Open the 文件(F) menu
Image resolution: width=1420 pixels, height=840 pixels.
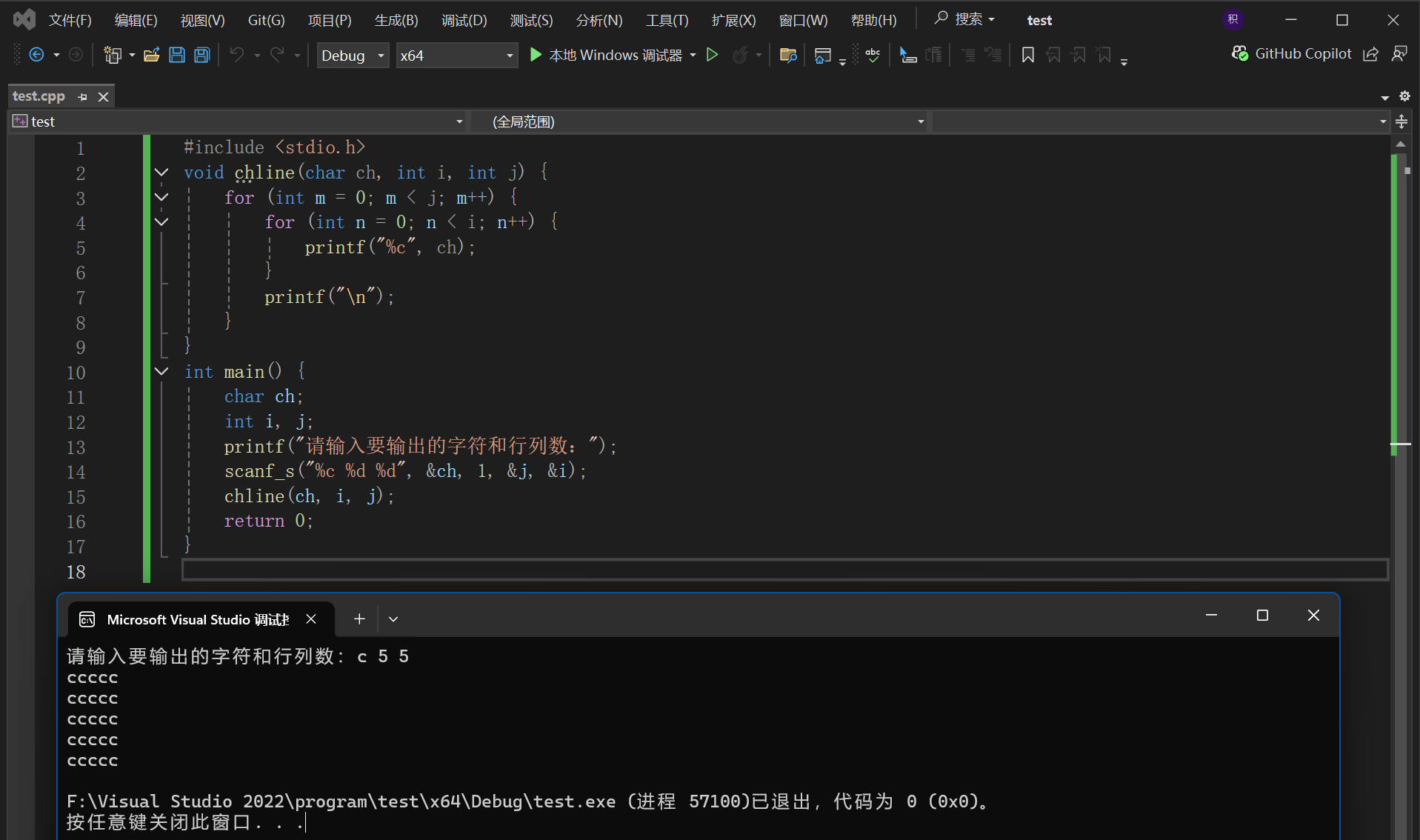point(70,20)
